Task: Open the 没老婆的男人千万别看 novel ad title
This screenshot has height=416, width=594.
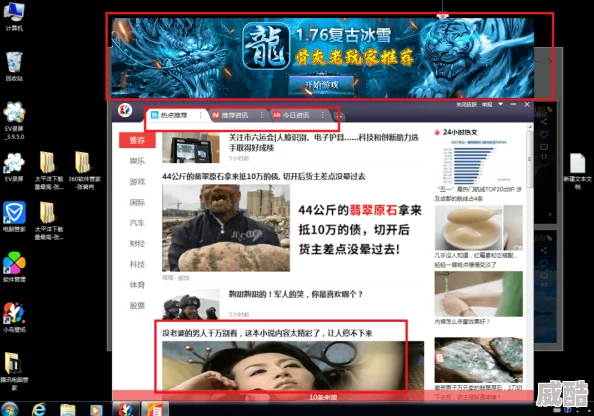Action: [267, 333]
